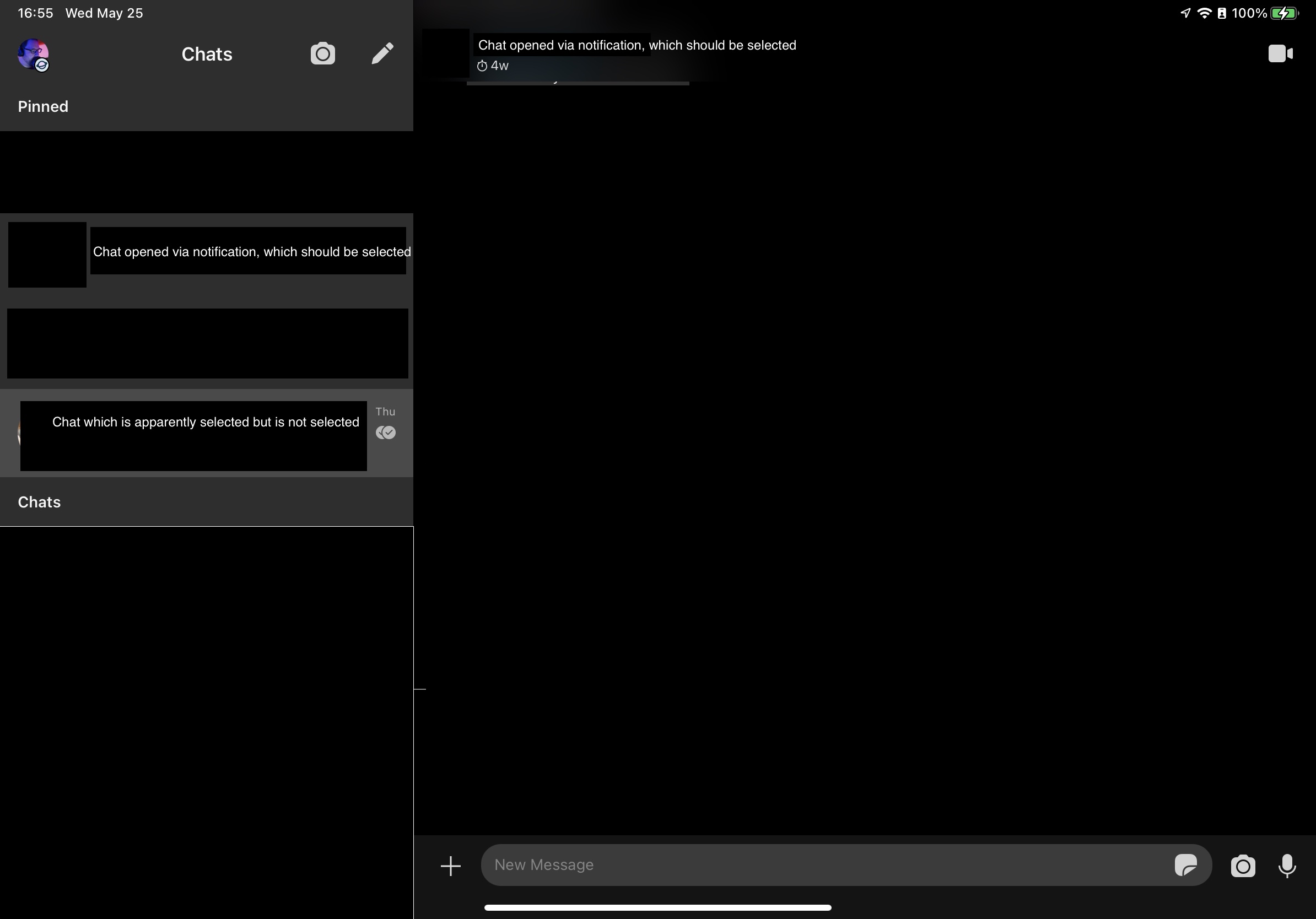The height and width of the screenshot is (919, 1316).
Task: Open the plus attachment menu
Action: coord(450,865)
